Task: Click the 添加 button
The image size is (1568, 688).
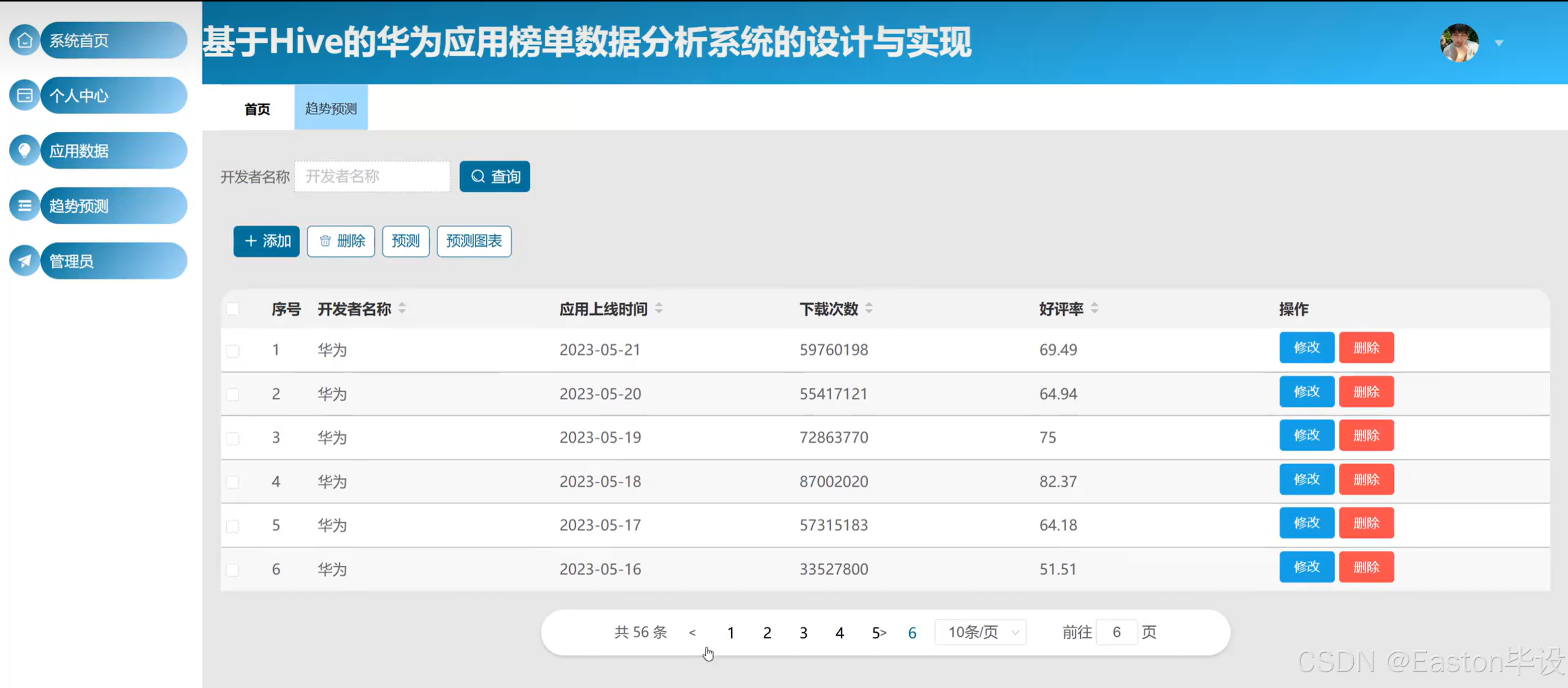Action: pyautogui.click(x=267, y=241)
